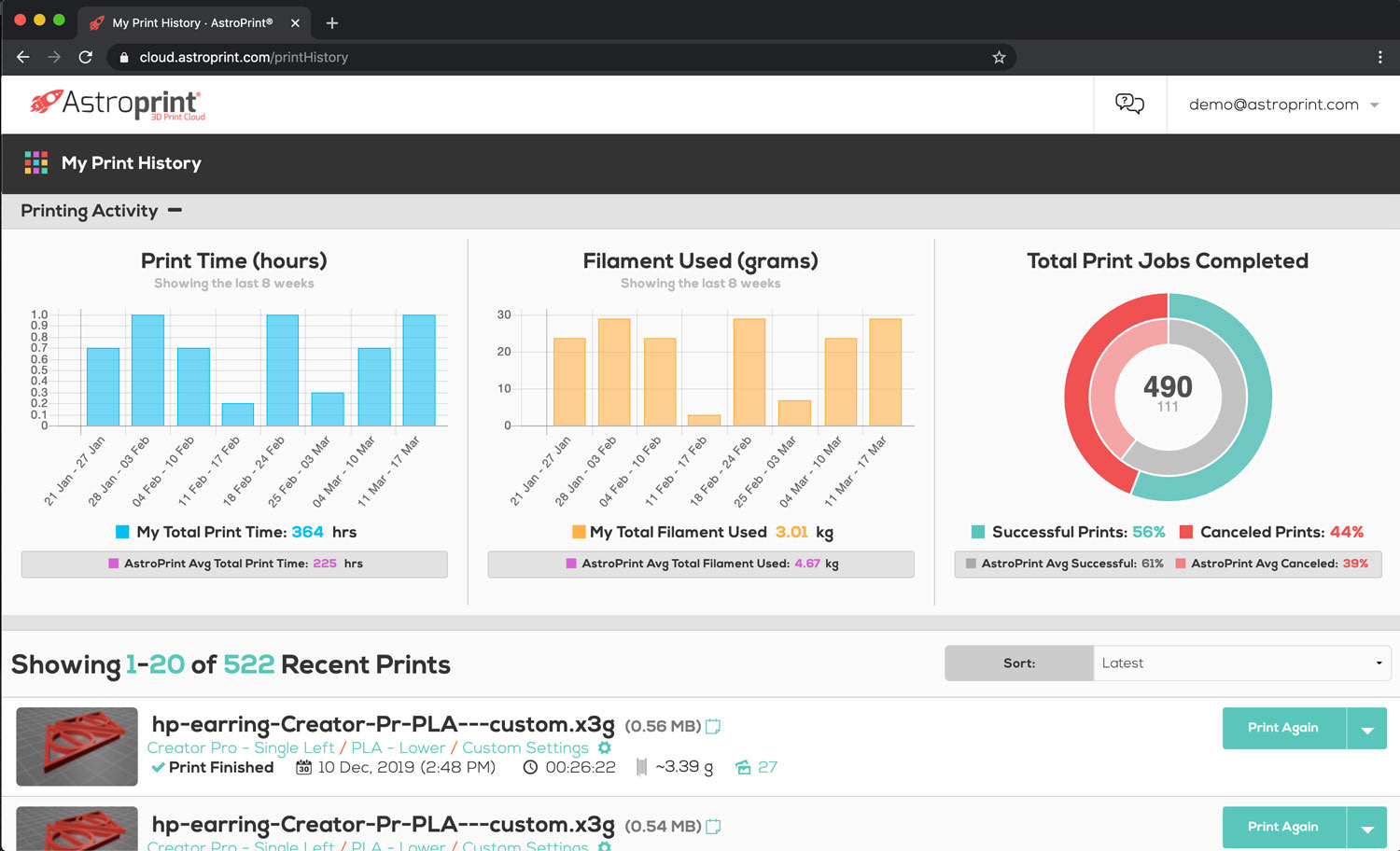Open Custom Settings gear in first print
The width and height of the screenshot is (1400, 851).
click(x=605, y=747)
